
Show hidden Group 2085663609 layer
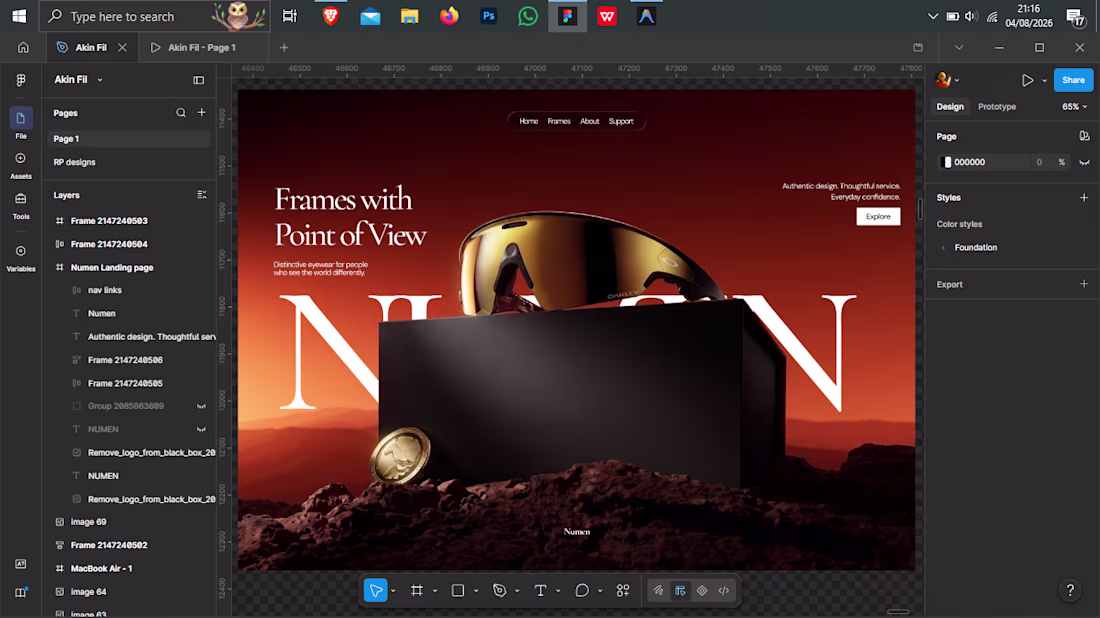[x=201, y=406]
